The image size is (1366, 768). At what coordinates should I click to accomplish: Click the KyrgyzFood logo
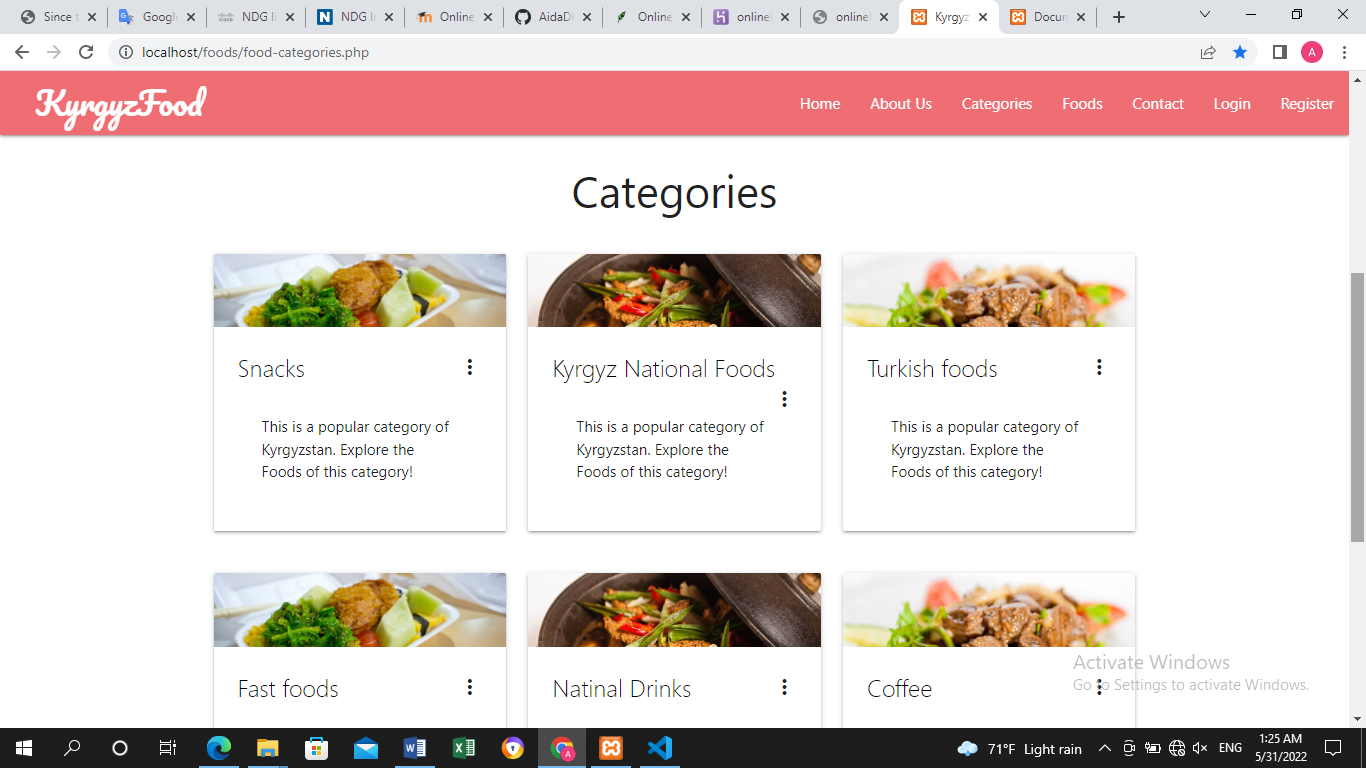(x=119, y=103)
